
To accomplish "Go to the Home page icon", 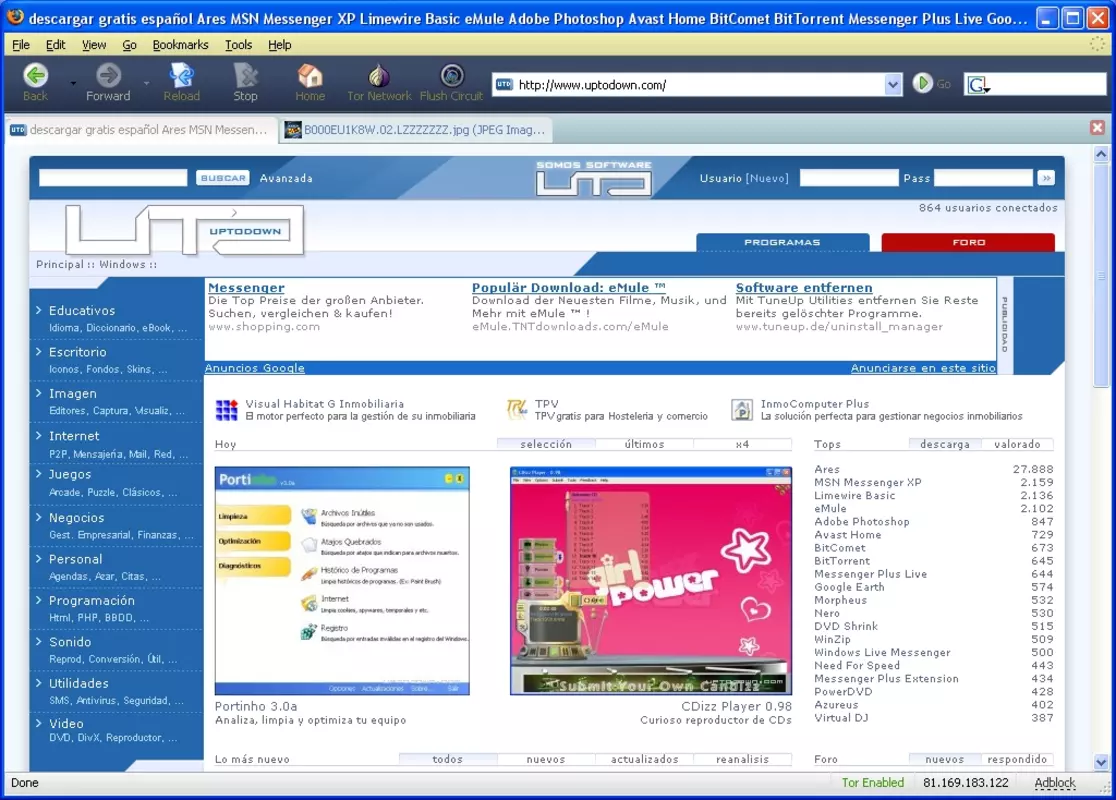I will (x=310, y=75).
